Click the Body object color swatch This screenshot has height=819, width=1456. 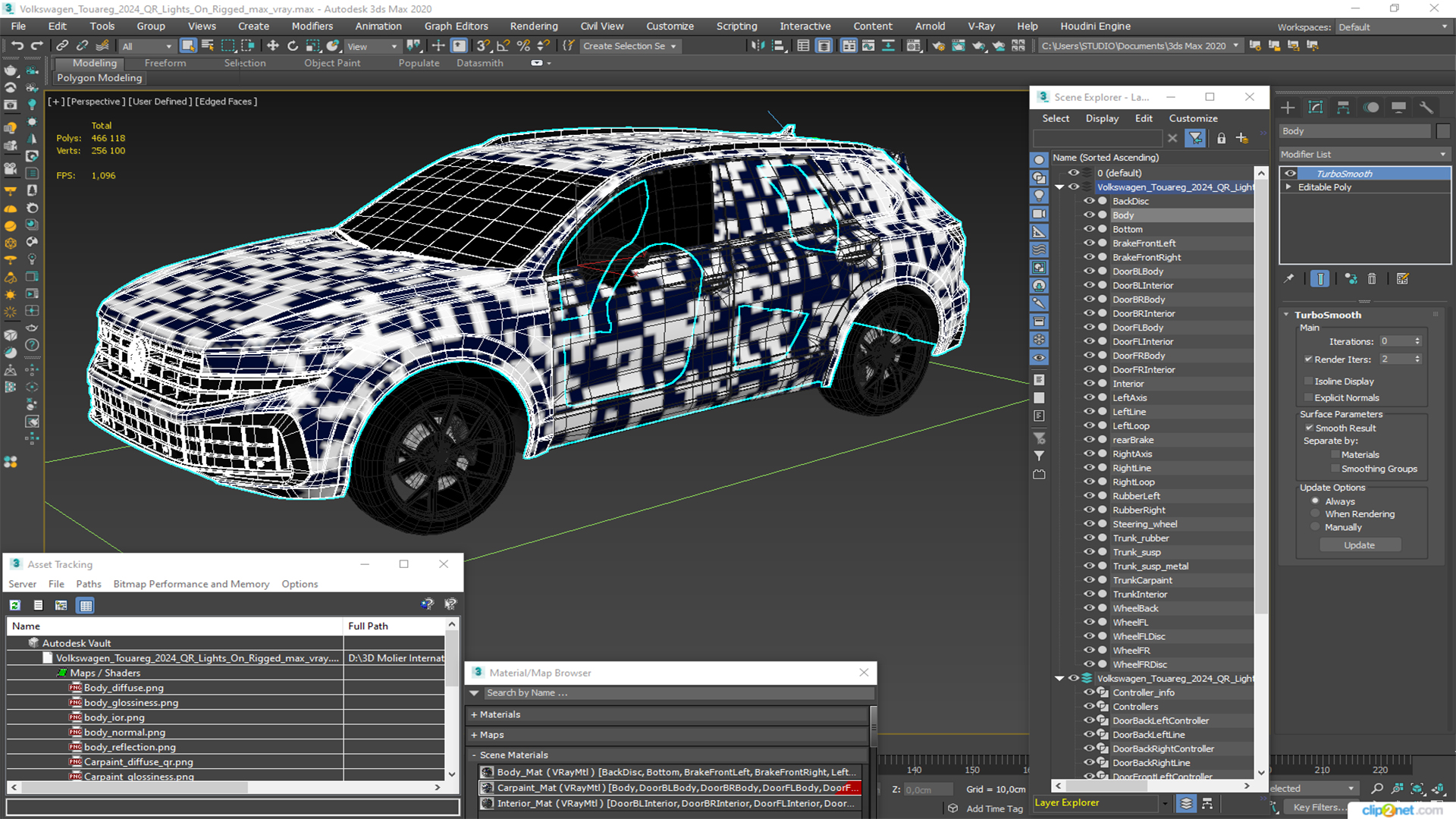pos(1443,131)
